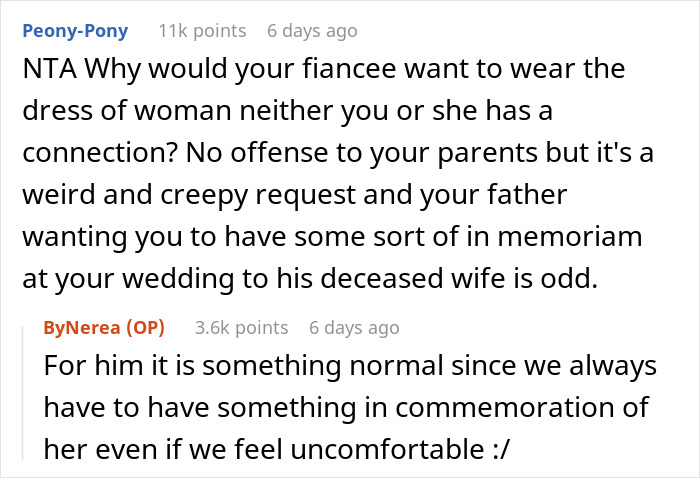
Task: Open Peony-Pony's user profile link
Action: coord(75,31)
